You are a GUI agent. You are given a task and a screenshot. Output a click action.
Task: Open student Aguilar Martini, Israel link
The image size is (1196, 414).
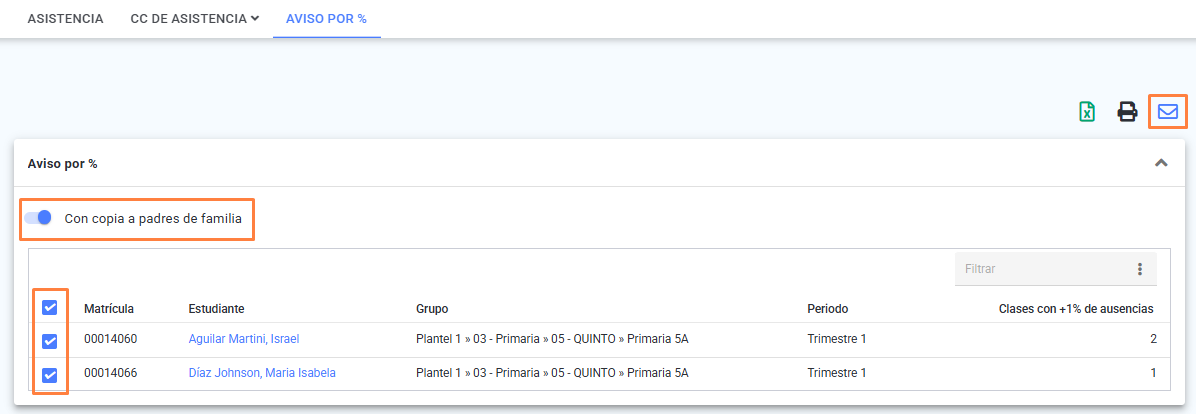[x=243, y=339]
